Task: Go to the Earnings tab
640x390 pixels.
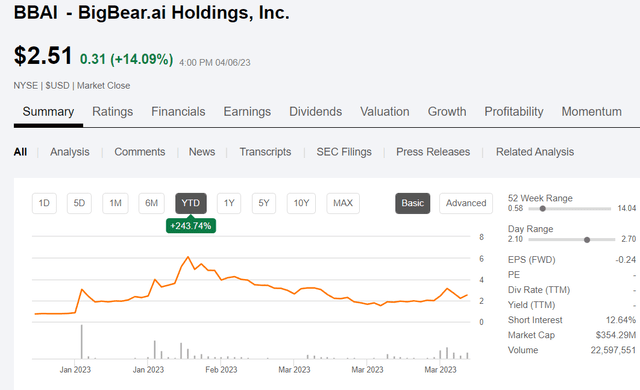Action: (247, 112)
